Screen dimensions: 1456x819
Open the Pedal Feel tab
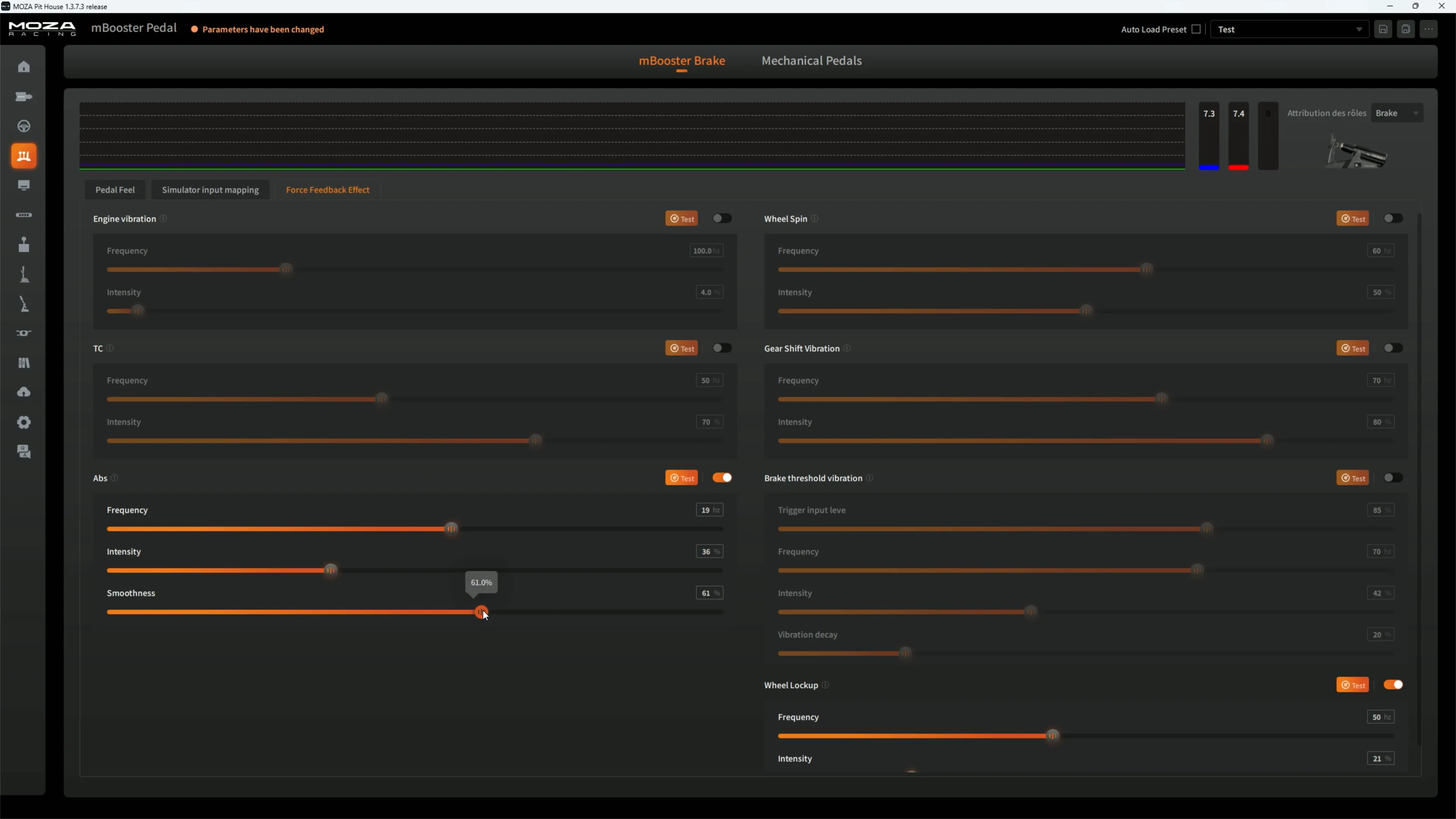(x=115, y=190)
